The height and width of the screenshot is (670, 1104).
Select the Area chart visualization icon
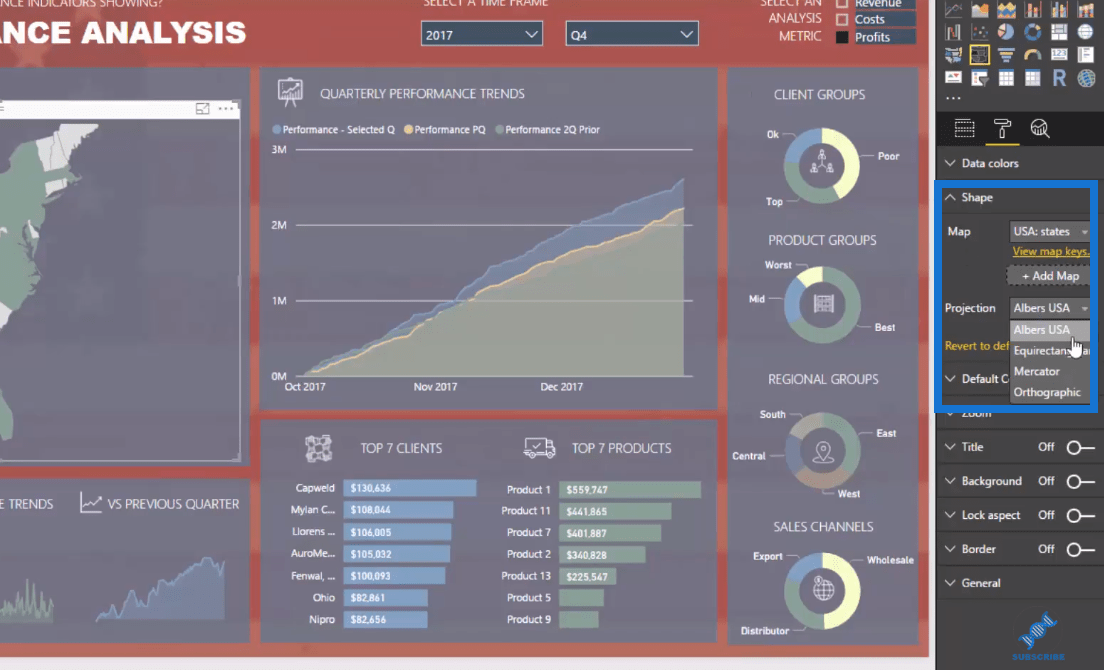tap(980, 10)
